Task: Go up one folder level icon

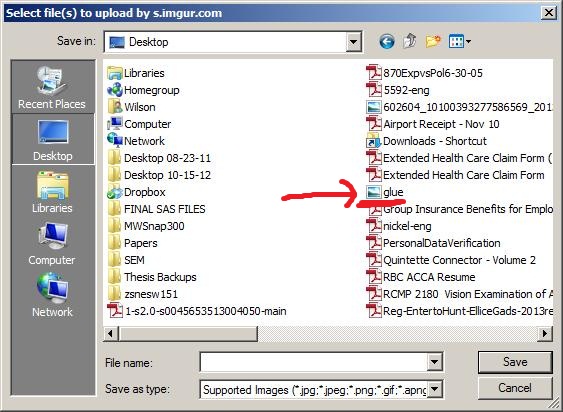Action: click(410, 41)
